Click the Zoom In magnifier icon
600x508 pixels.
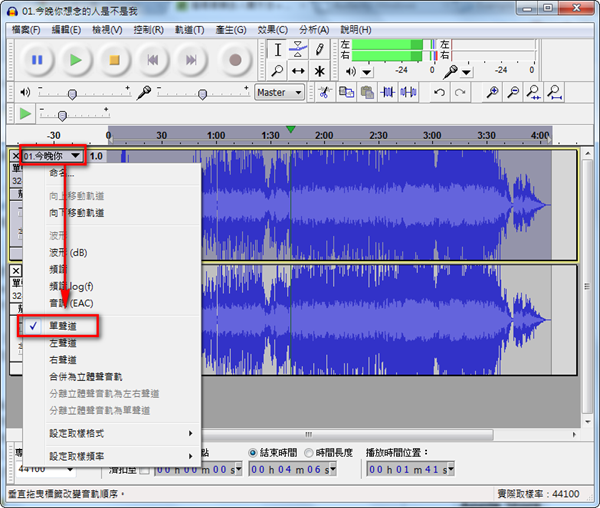click(x=492, y=92)
